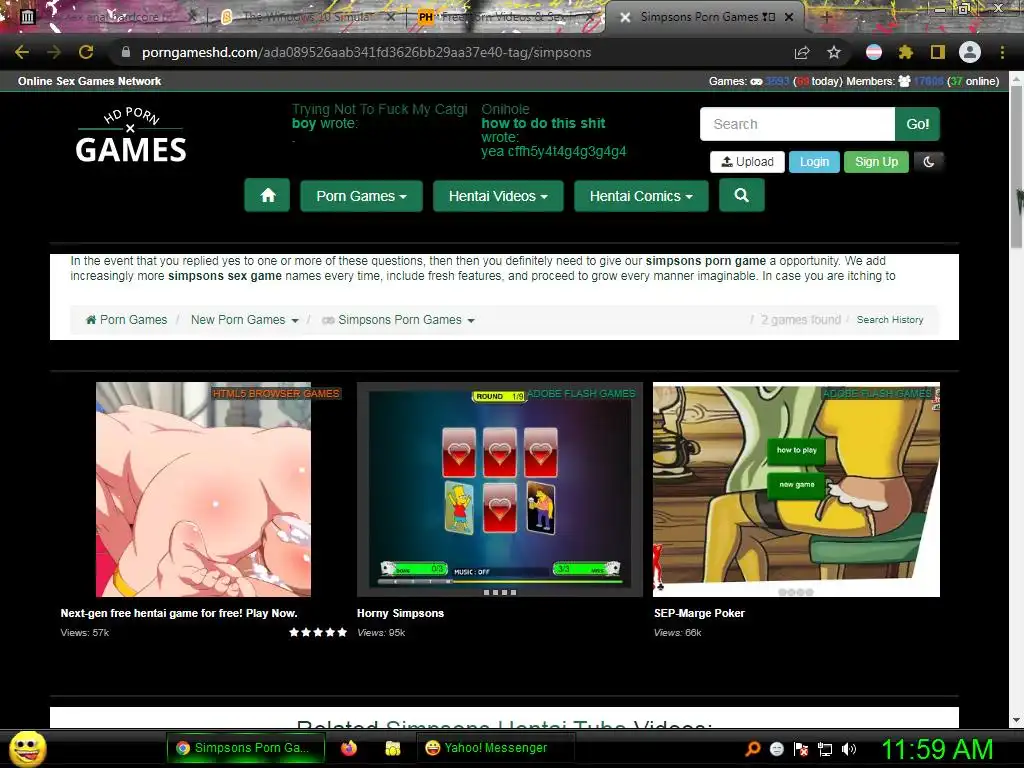This screenshot has width=1024, height=768.
Task: Go back using the browser back arrow
Action: tap(22, 52)
